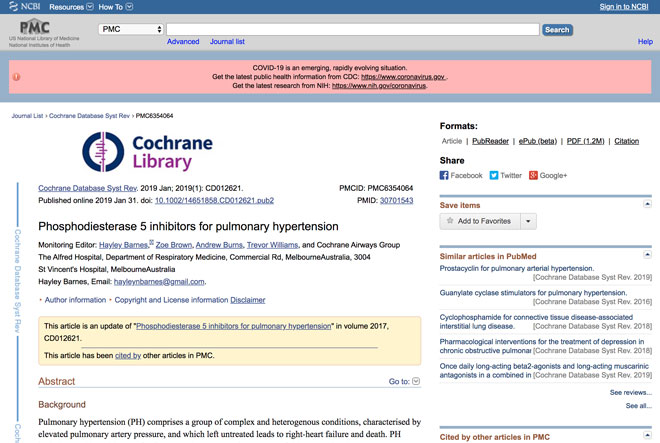The image size is (660, 443).
Task: Open Advanced search link
Action: 183,41
